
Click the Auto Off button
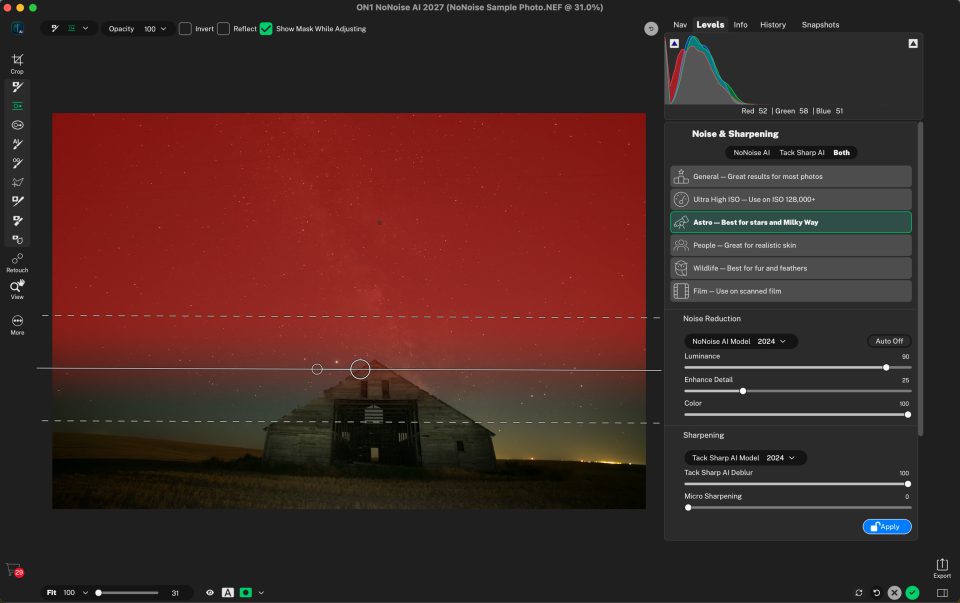click(x=889, y=341)
